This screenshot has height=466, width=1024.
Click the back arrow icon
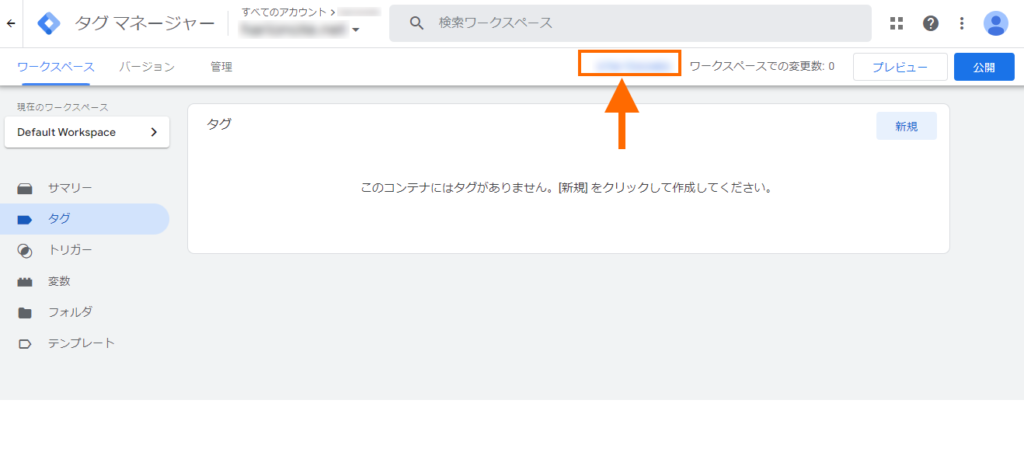click(10, 23)
